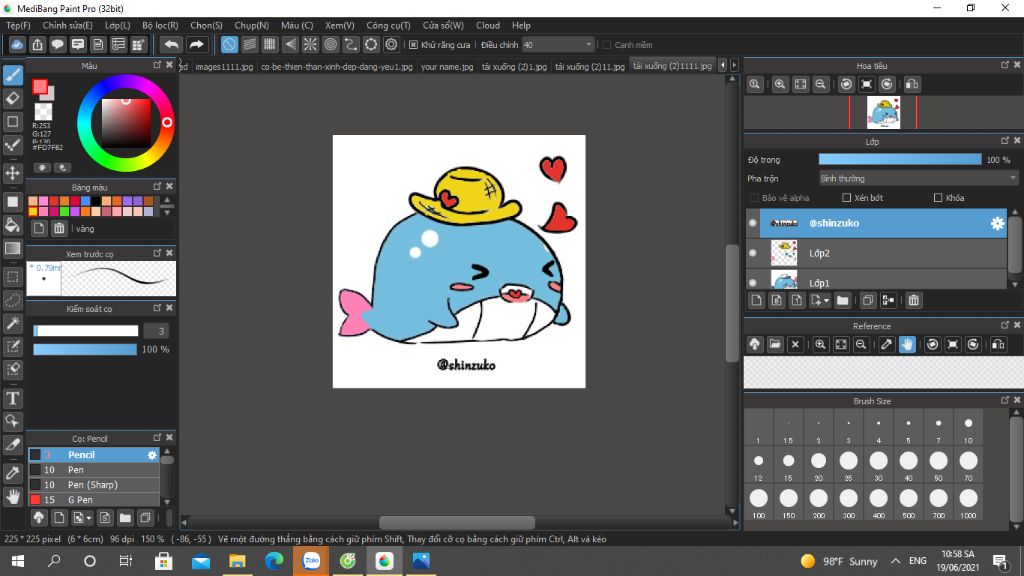This screenshot has height=576, width=1024.
Task: Click the brush size value field
Action: coord(157,331)
